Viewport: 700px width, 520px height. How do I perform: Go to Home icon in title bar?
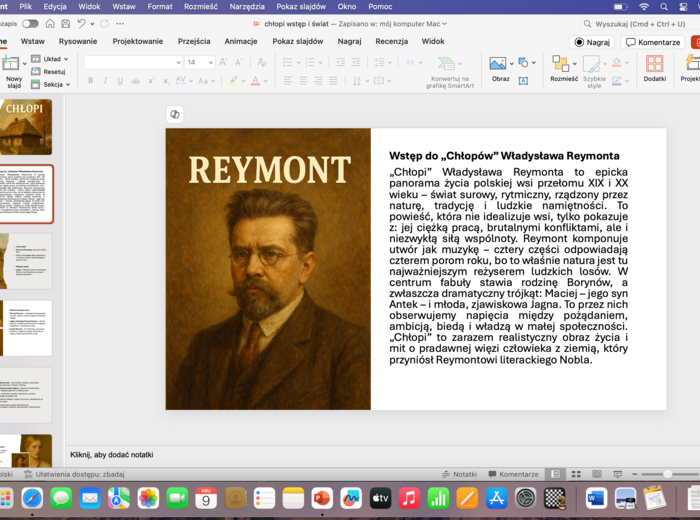pos(52,23)
